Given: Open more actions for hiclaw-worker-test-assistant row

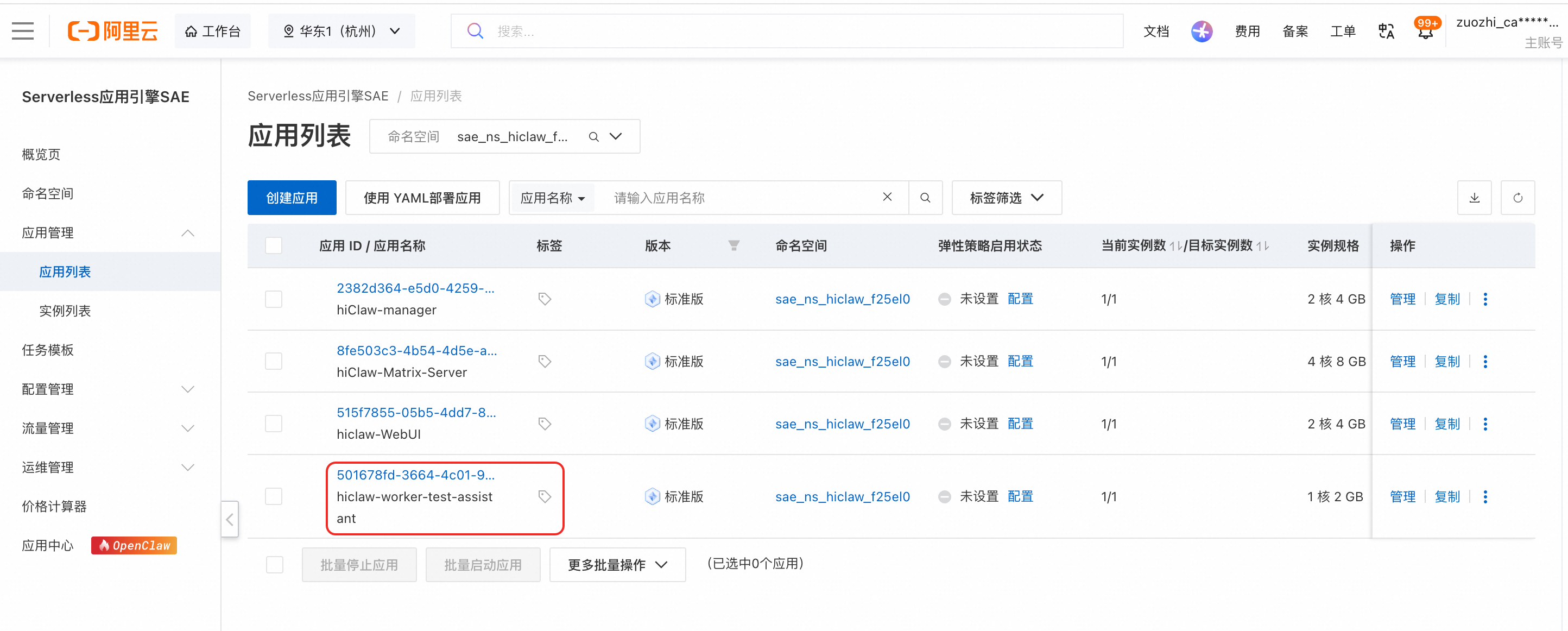Looking at the screenshot, I should click(x=1485, y=496).
